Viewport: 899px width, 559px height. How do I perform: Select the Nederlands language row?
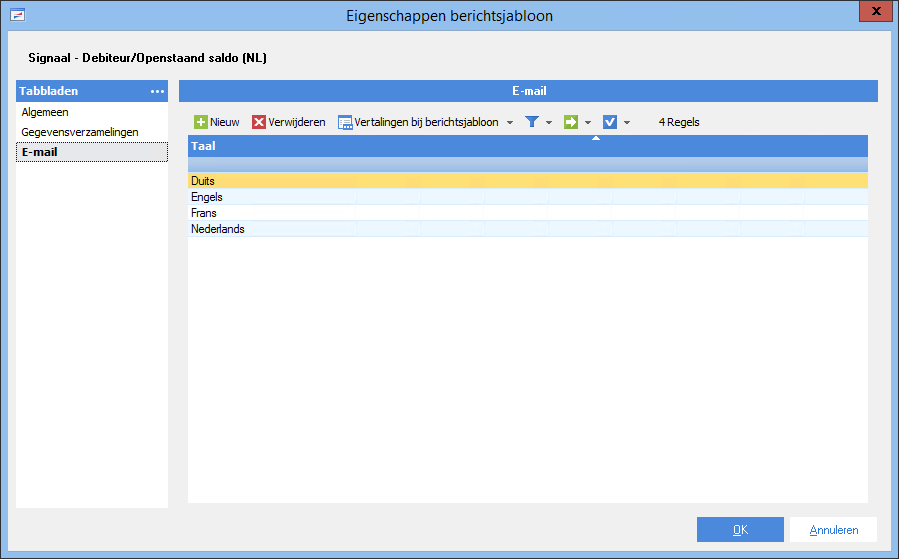[x=527, y=229]
